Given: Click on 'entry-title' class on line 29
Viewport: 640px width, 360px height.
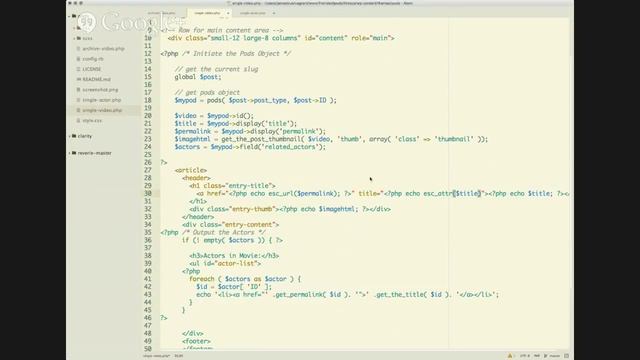Looking at the screenshot, I should pos(249,186).
